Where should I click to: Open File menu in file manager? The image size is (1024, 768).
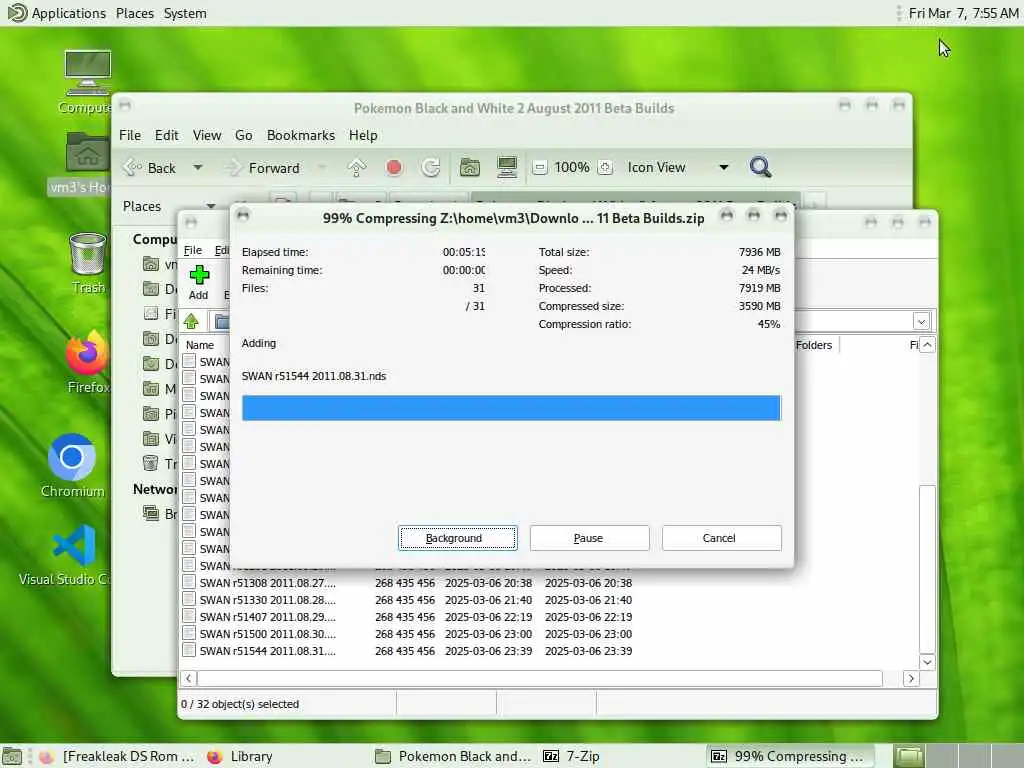point(129,135)
